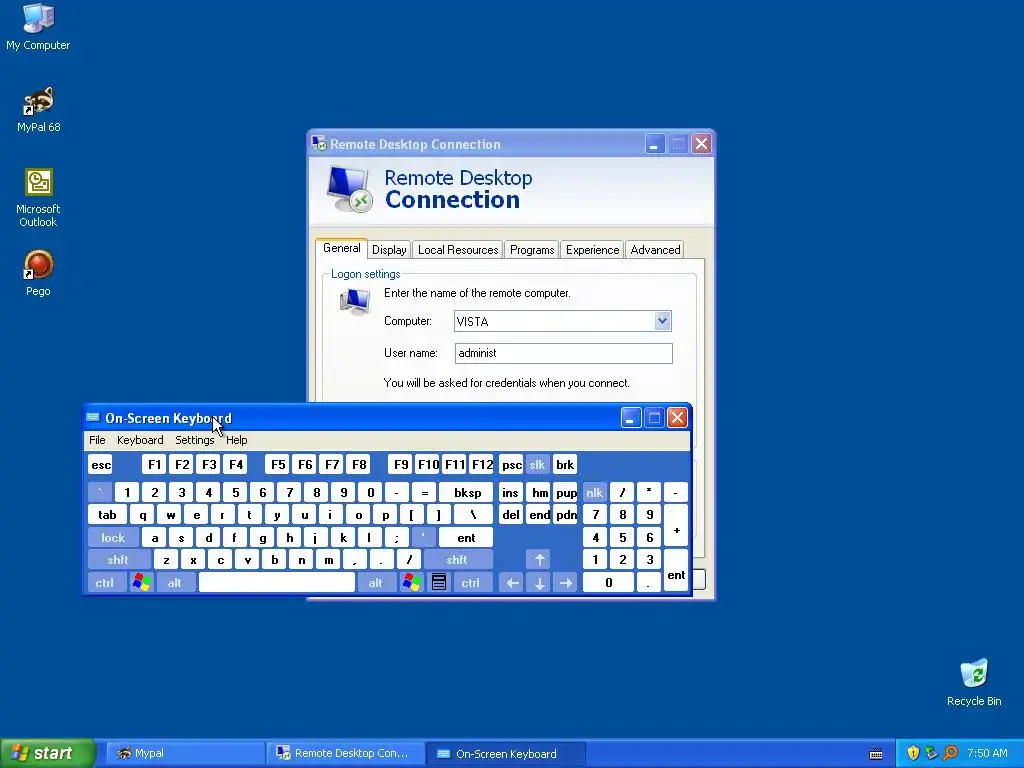Viewport: 1024px width, 768px height.
Task: Open the File menu in On-Screen Keyboard
Action: 97,440
